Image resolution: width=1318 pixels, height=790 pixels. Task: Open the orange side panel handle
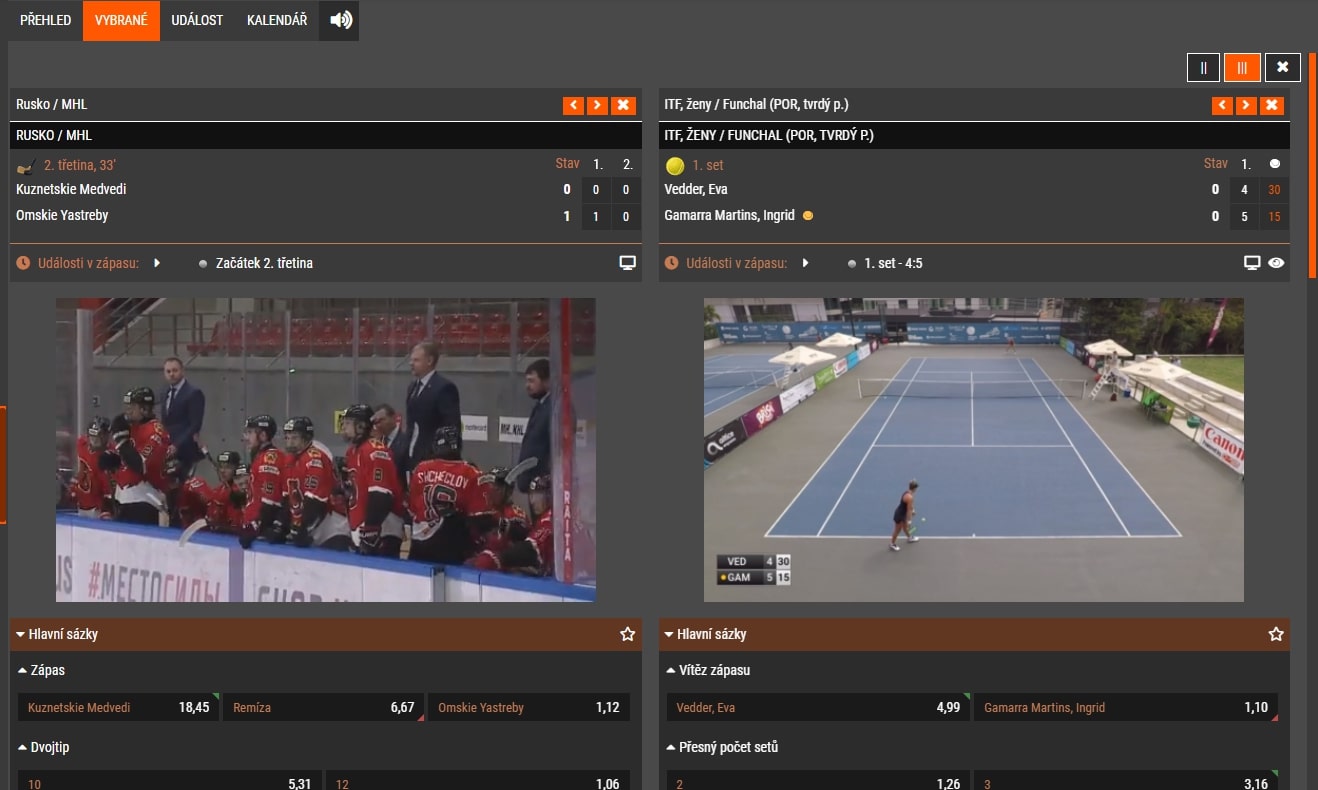[3, 465]
